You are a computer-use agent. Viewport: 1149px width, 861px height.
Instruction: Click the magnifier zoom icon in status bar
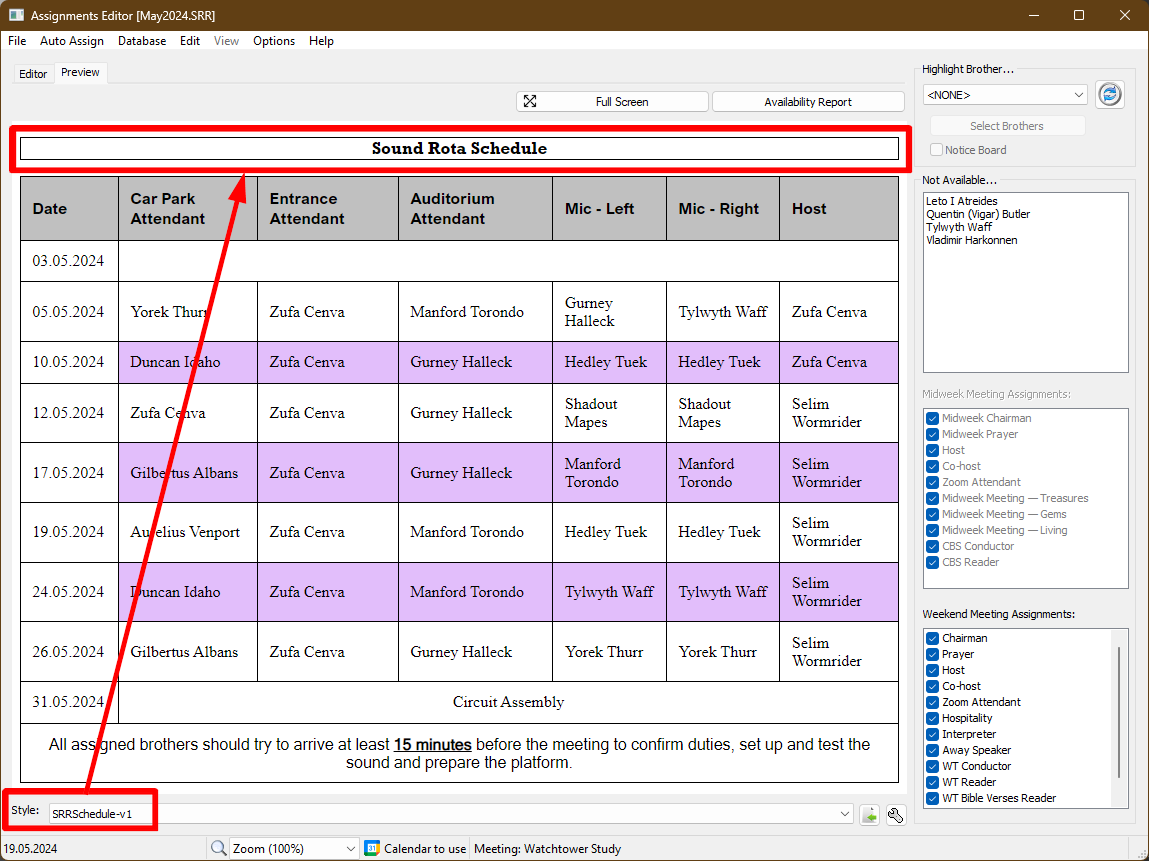click(x=218, y=849)
